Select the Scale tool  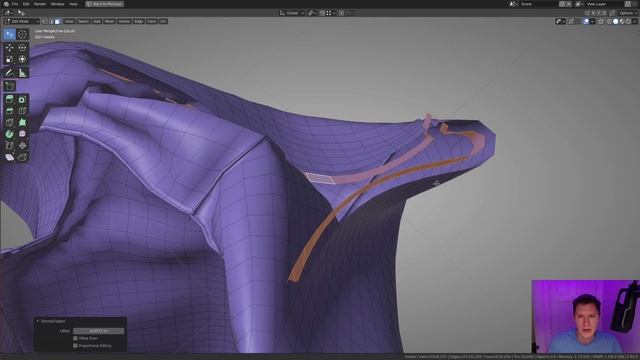(x=9, y=59)
